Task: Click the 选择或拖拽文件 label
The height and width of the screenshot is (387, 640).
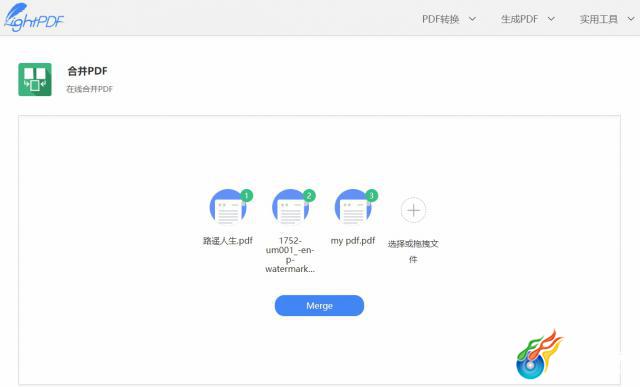Action: (x=413, y=251)
